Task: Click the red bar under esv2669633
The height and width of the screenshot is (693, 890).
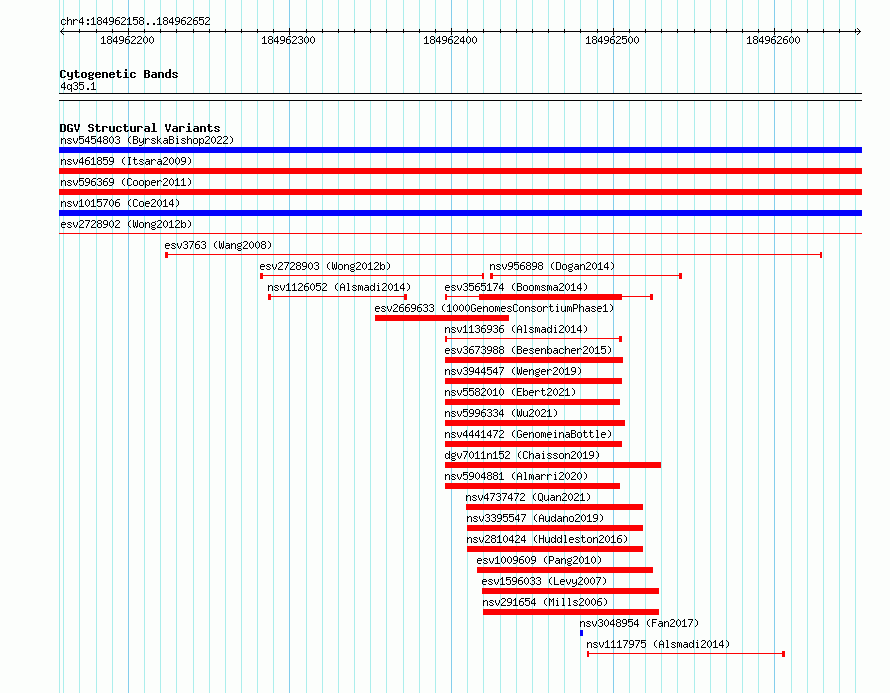Action: coord(442,318)
